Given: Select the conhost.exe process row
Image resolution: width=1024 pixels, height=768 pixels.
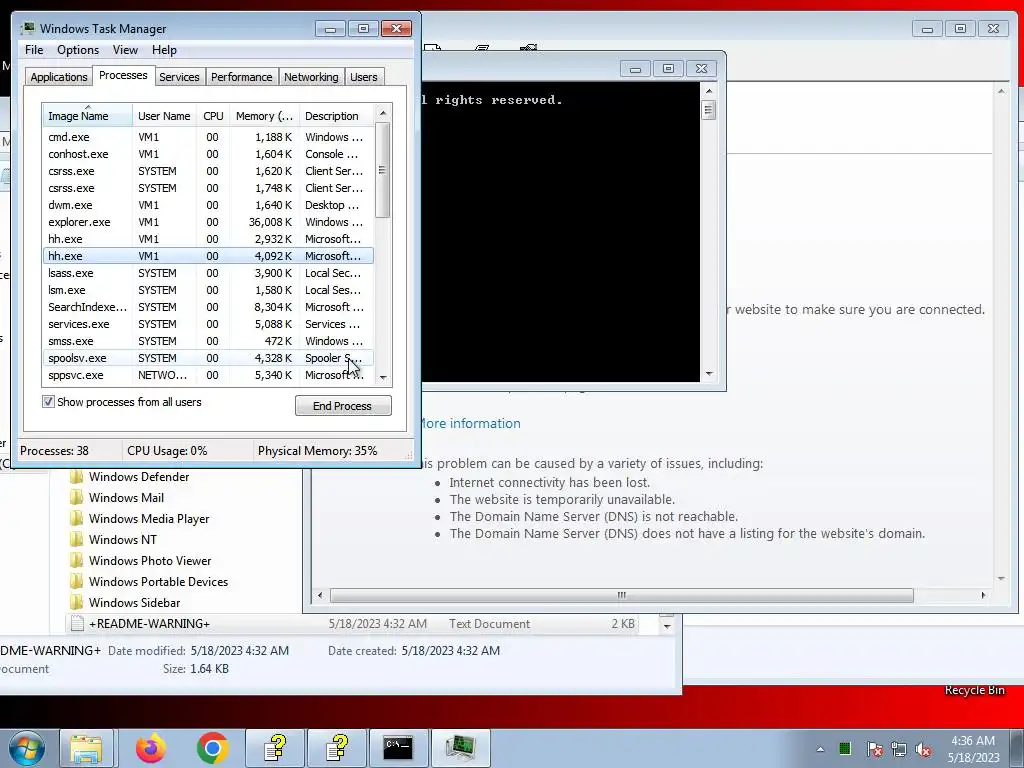Looking at the screenshot, I should click(208, 154).
